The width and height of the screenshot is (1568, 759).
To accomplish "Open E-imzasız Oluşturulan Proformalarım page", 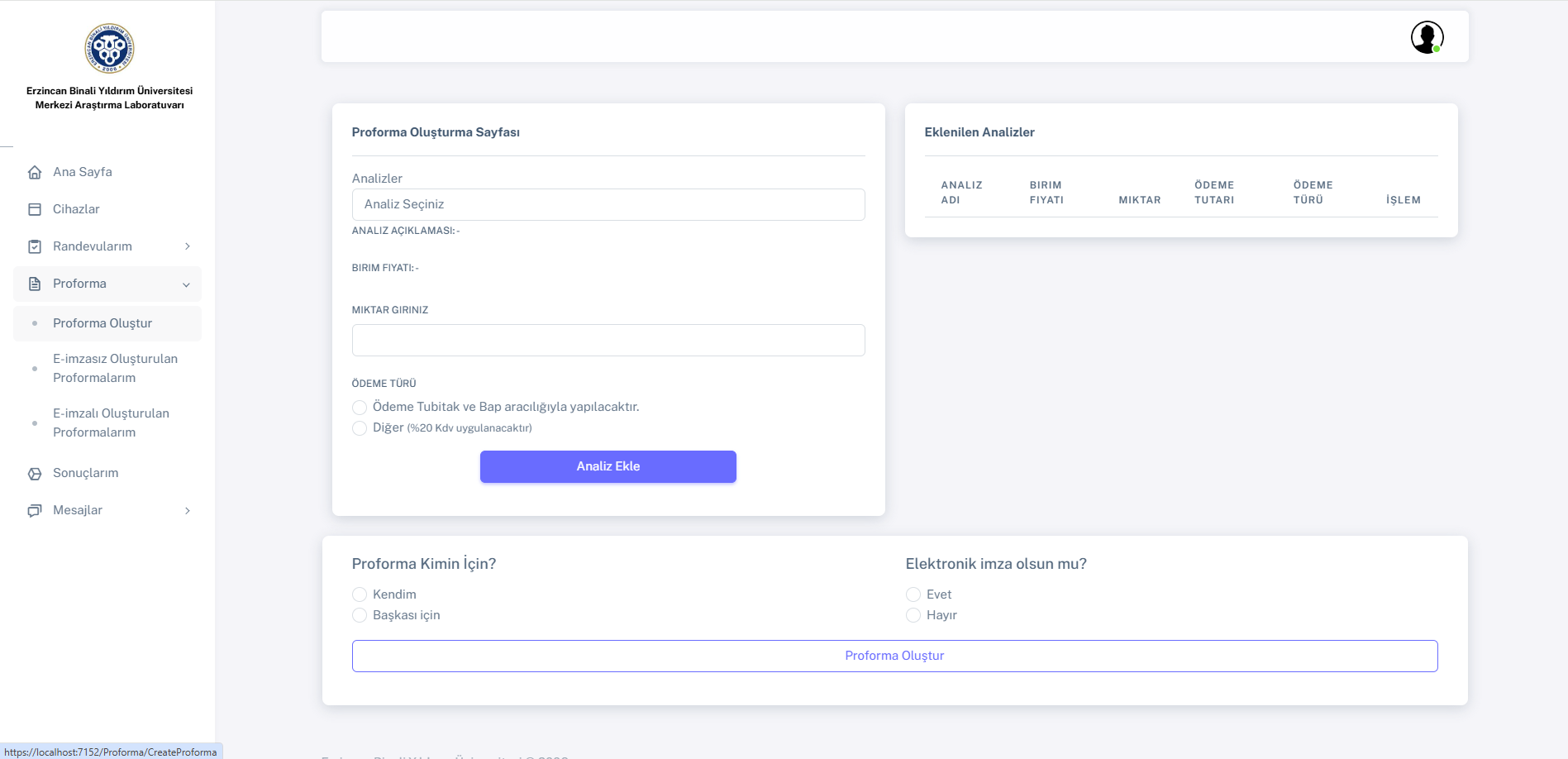I will pos(115,368).
